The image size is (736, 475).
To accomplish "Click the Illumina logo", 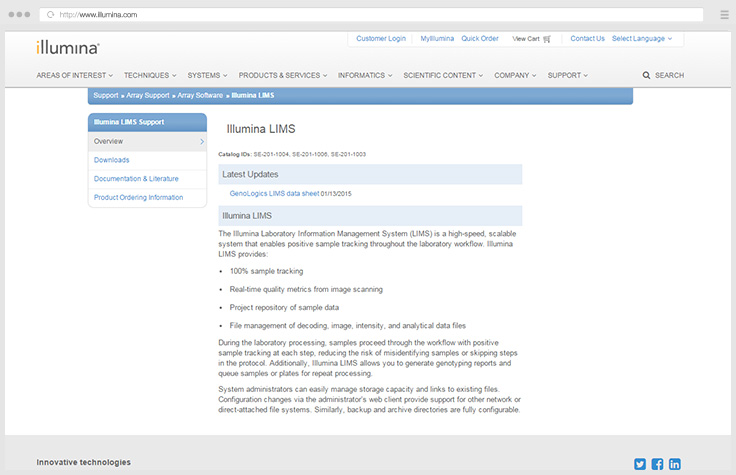I will coord(67,46).
